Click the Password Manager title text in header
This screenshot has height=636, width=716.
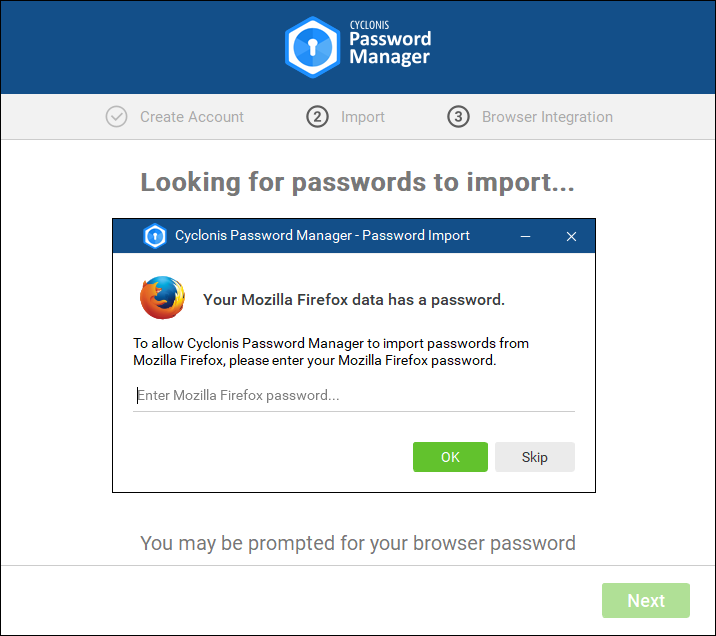point(389,48)
